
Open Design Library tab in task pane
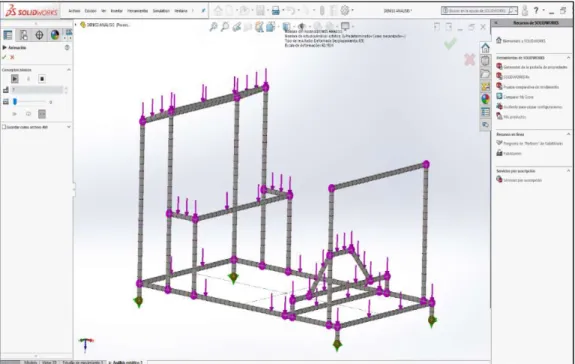(485, 60)
